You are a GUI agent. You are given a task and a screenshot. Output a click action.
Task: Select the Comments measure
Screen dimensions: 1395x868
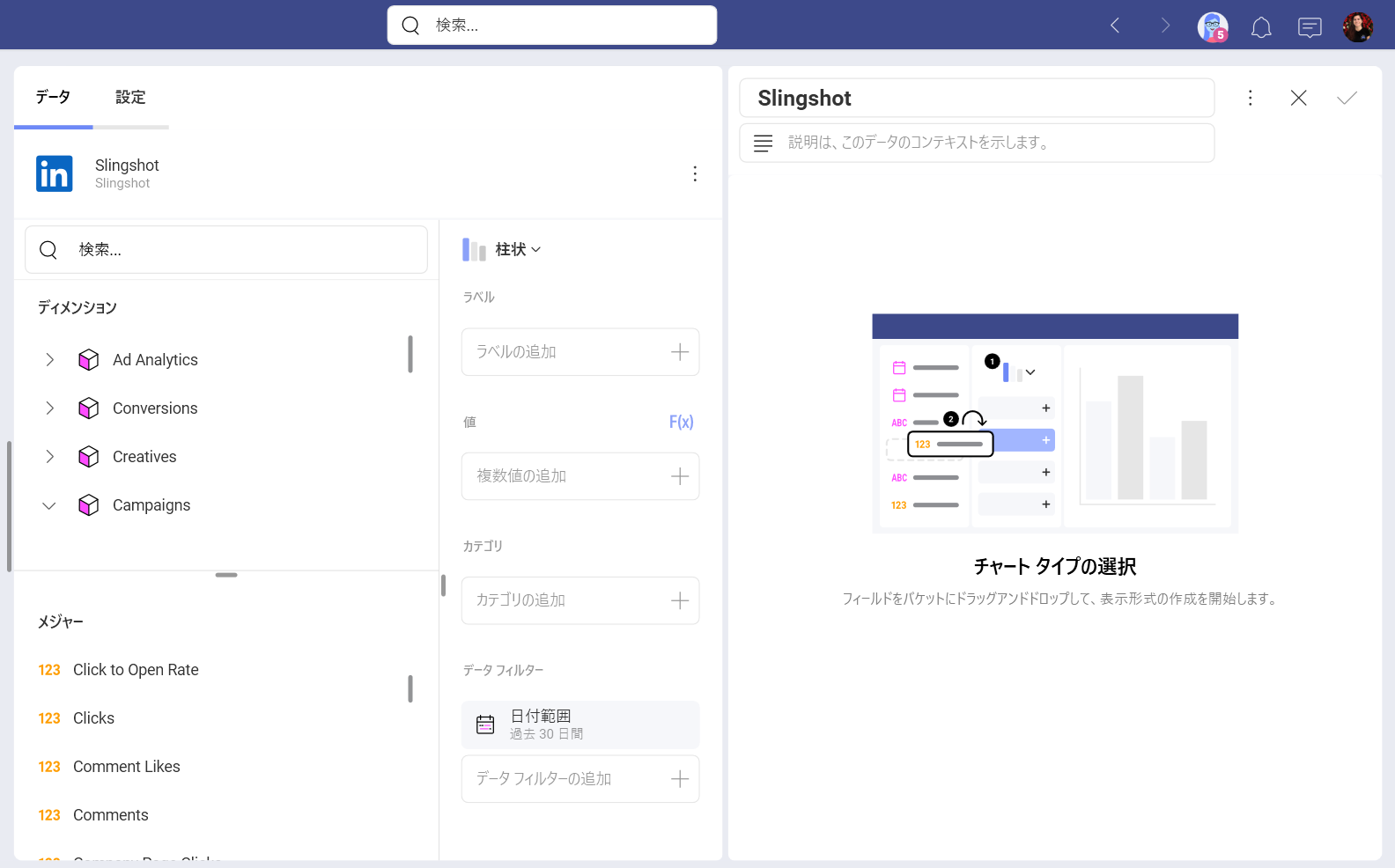click(110, 815)
